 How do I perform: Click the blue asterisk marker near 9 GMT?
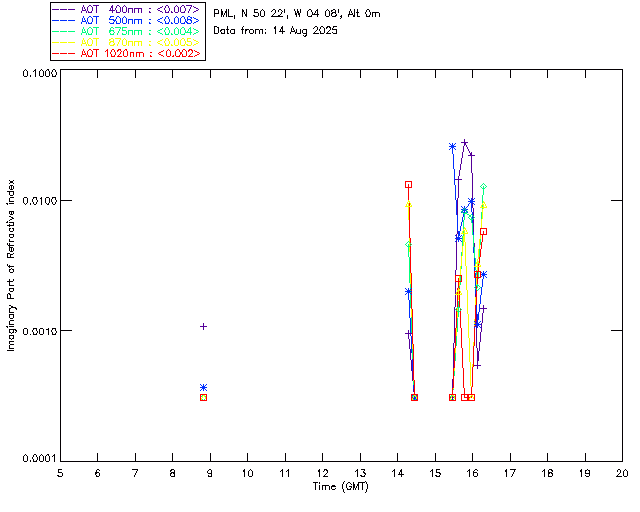pyautogui.click(x=203, y=387)
